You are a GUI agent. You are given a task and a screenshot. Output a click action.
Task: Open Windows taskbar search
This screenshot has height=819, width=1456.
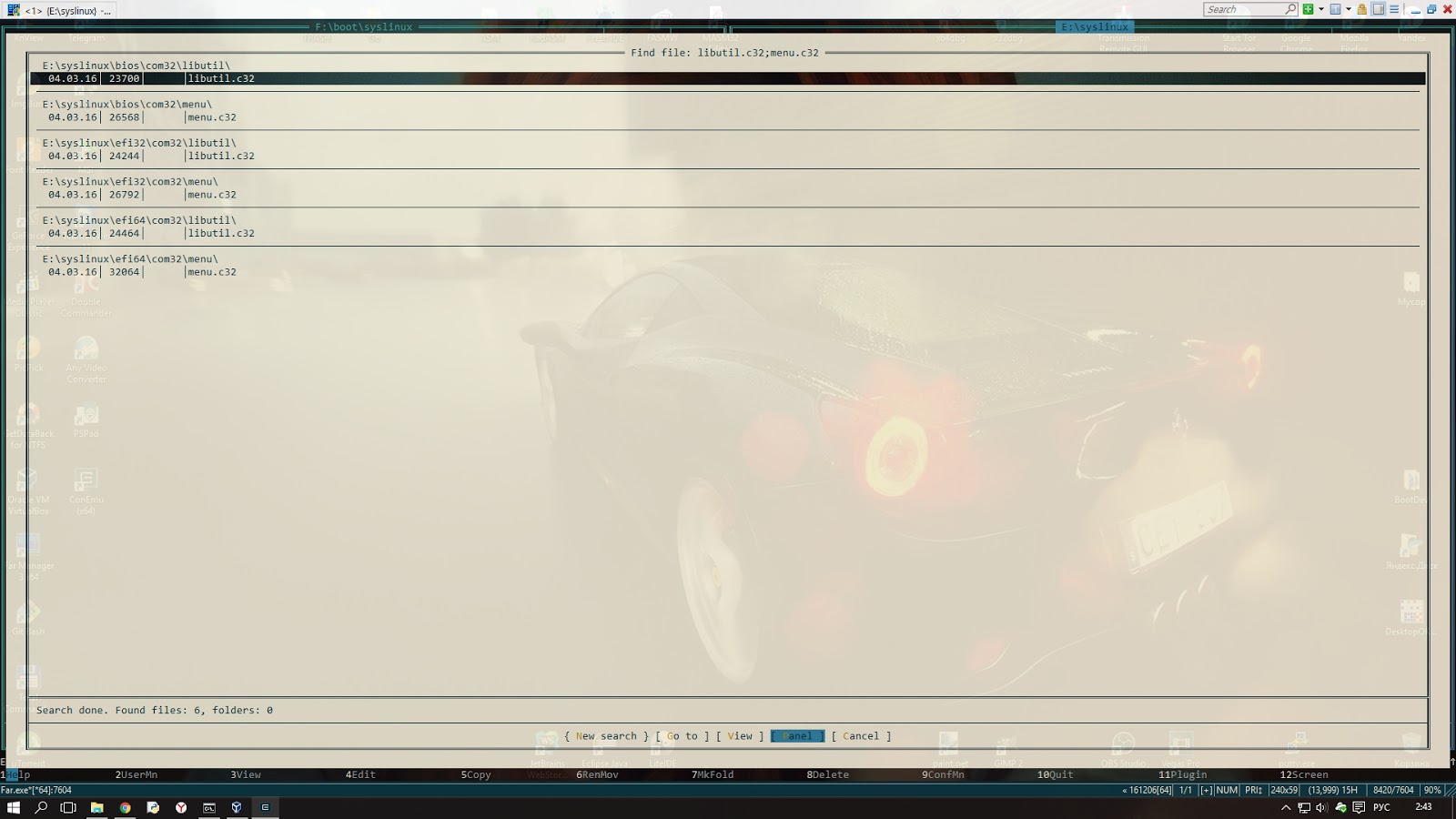pyautogui.click(x=41, y=807)
